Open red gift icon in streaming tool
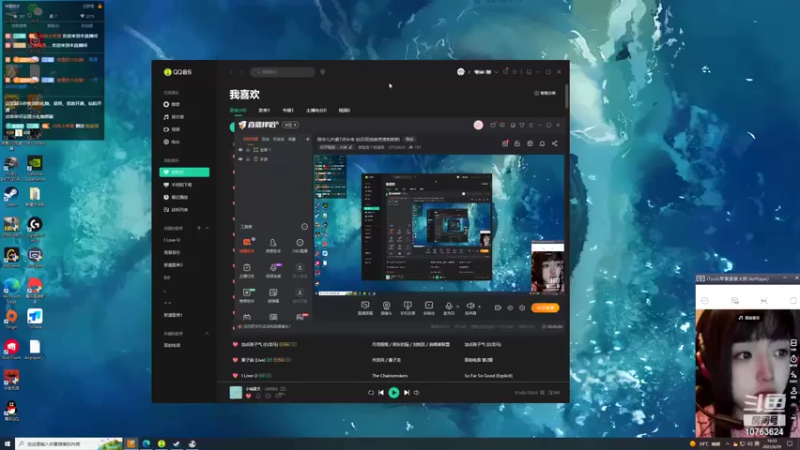Screen dimensions: 800x450 click(505, 143)
